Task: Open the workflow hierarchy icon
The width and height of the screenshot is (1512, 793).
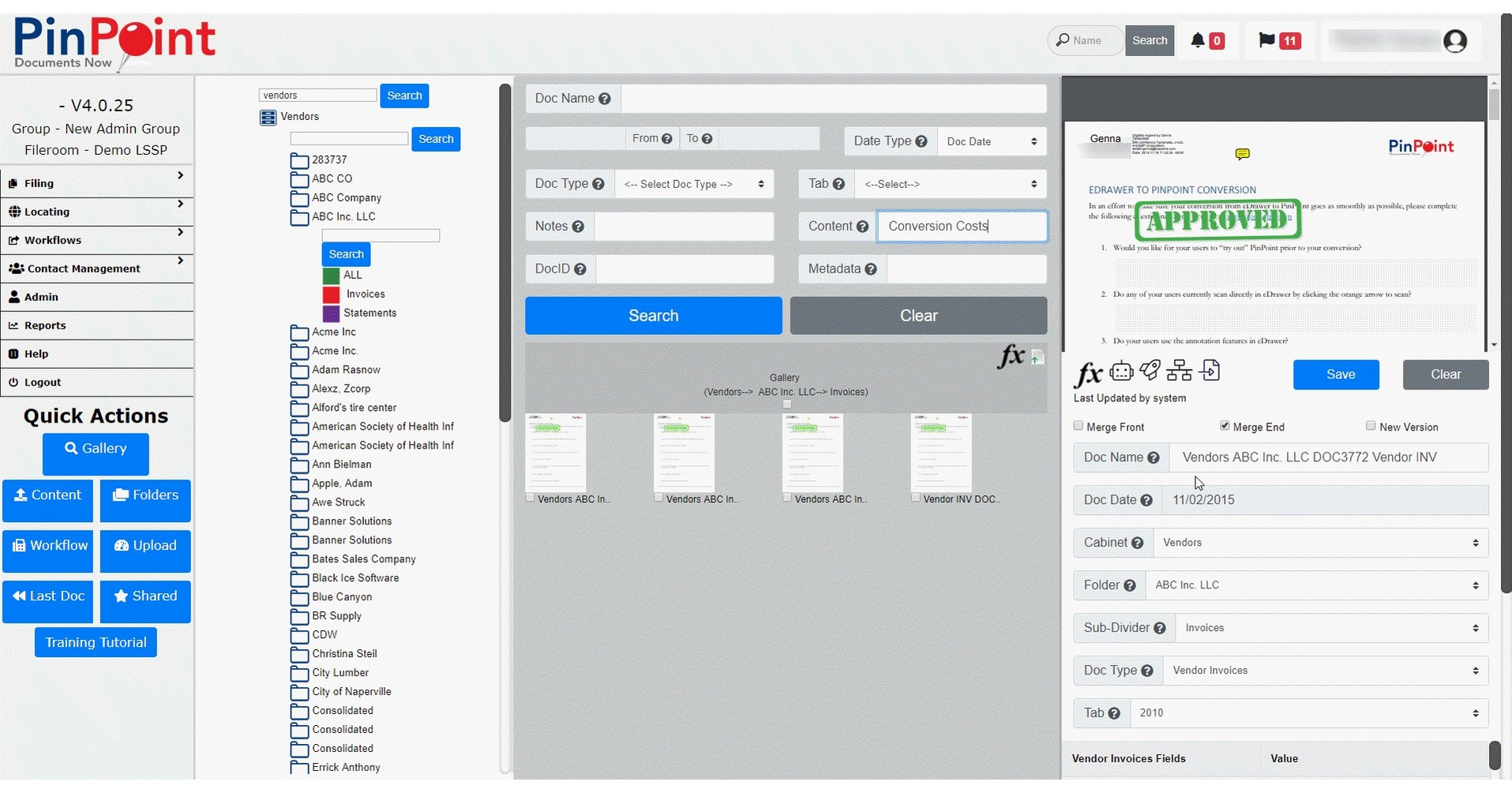Action: pos(1179,370)
